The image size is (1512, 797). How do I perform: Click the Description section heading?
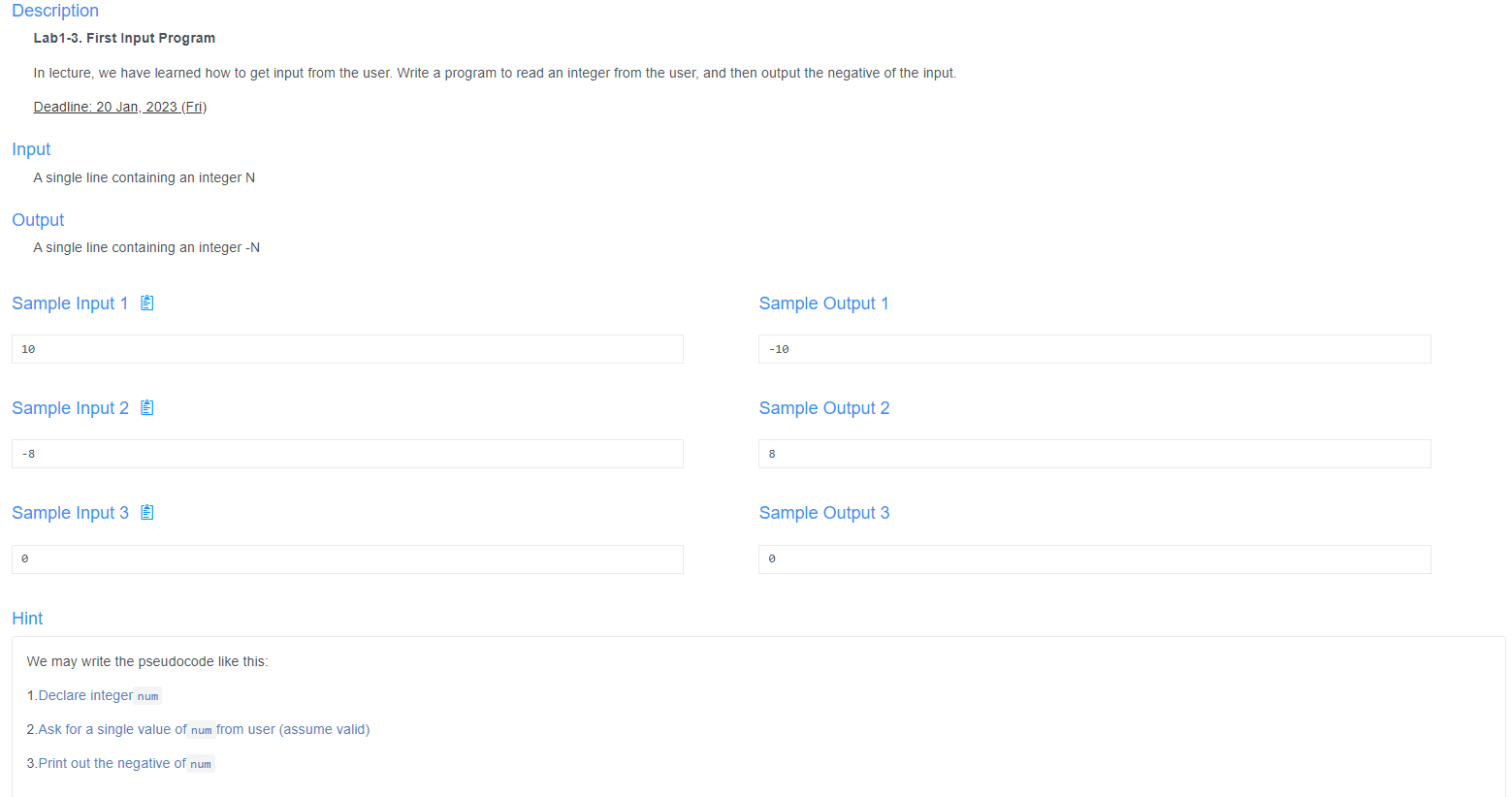coord(54,11)
